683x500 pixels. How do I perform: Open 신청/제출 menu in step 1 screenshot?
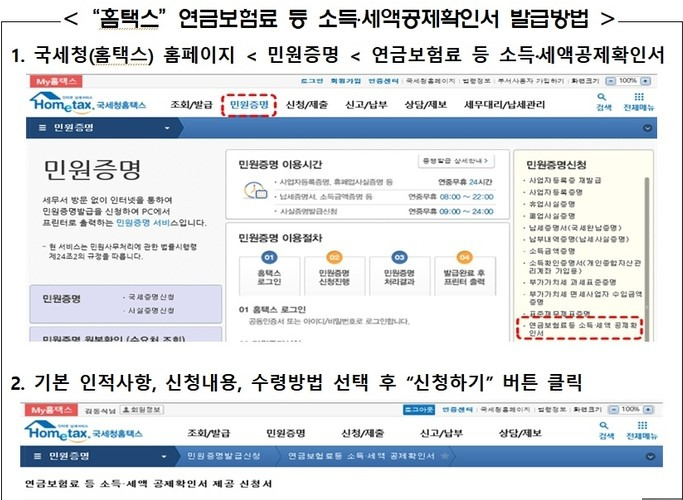[x=307, y=105]
